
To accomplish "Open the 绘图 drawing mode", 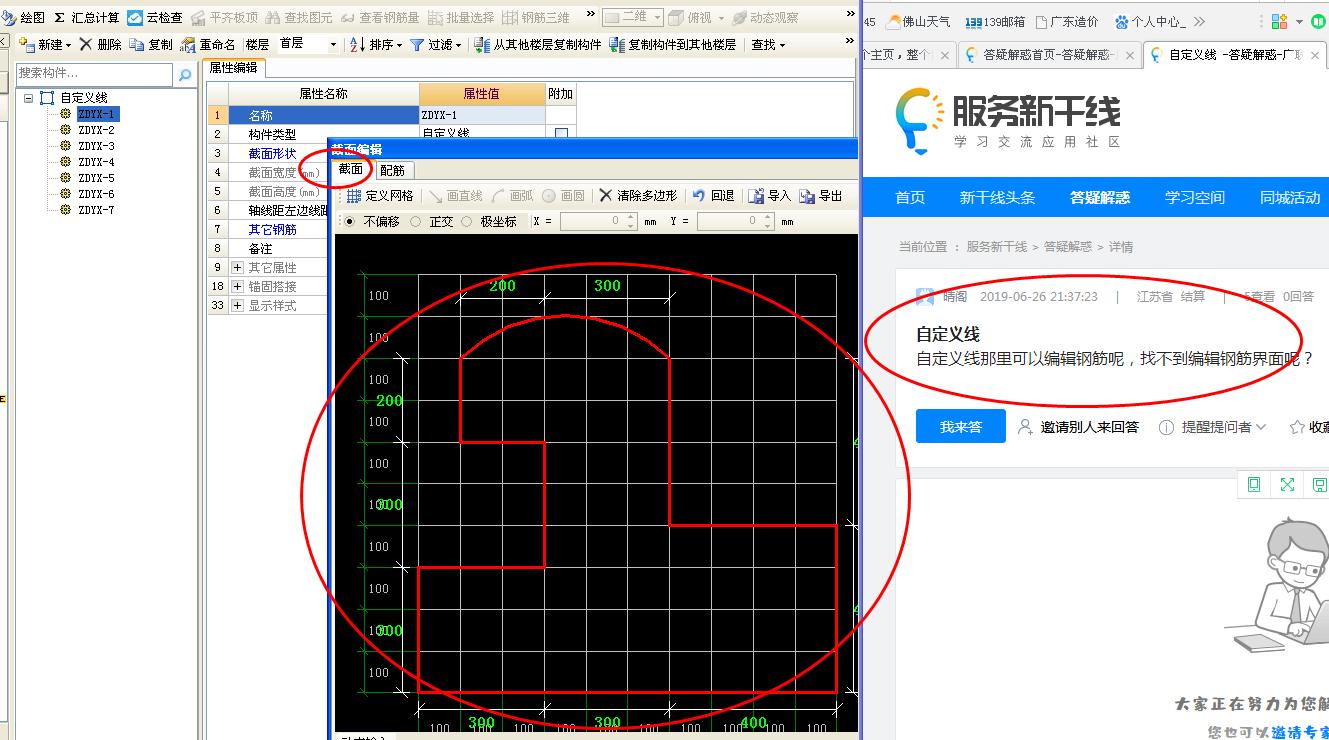I will point(24,18).
